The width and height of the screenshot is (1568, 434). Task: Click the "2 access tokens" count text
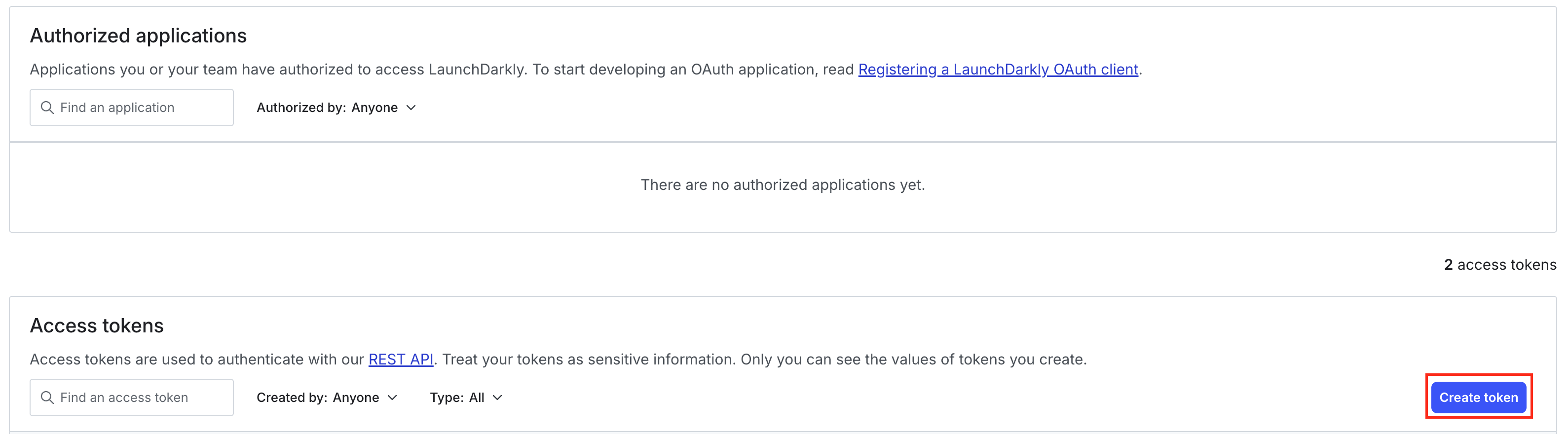1499,265
